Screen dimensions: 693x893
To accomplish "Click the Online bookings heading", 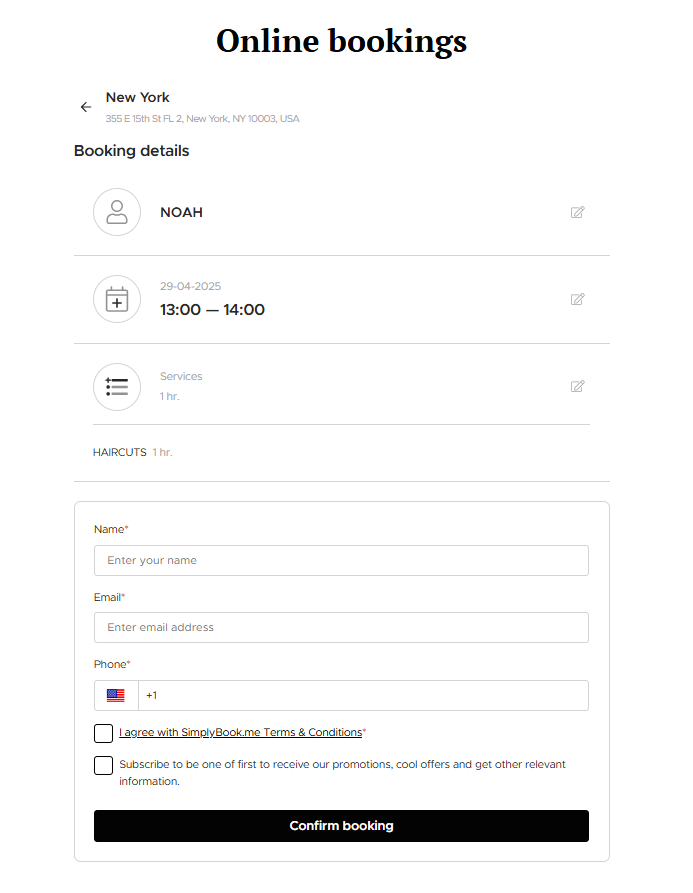I will click(x=342, y=41).
